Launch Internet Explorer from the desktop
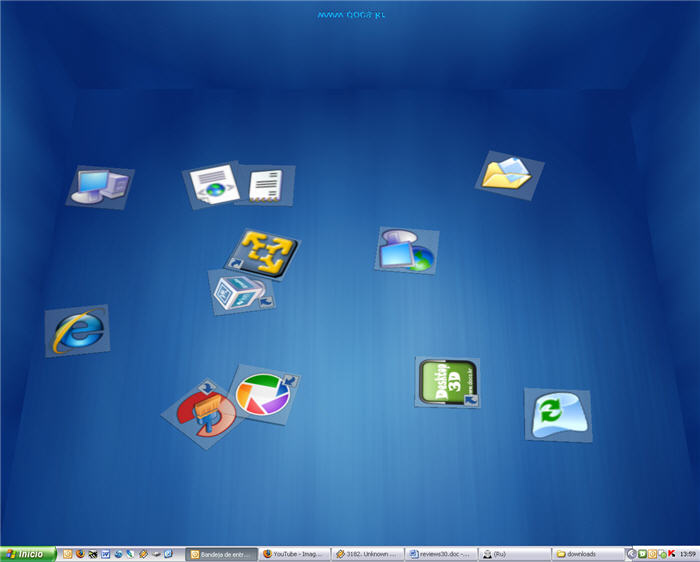 (x=77, y=331)
